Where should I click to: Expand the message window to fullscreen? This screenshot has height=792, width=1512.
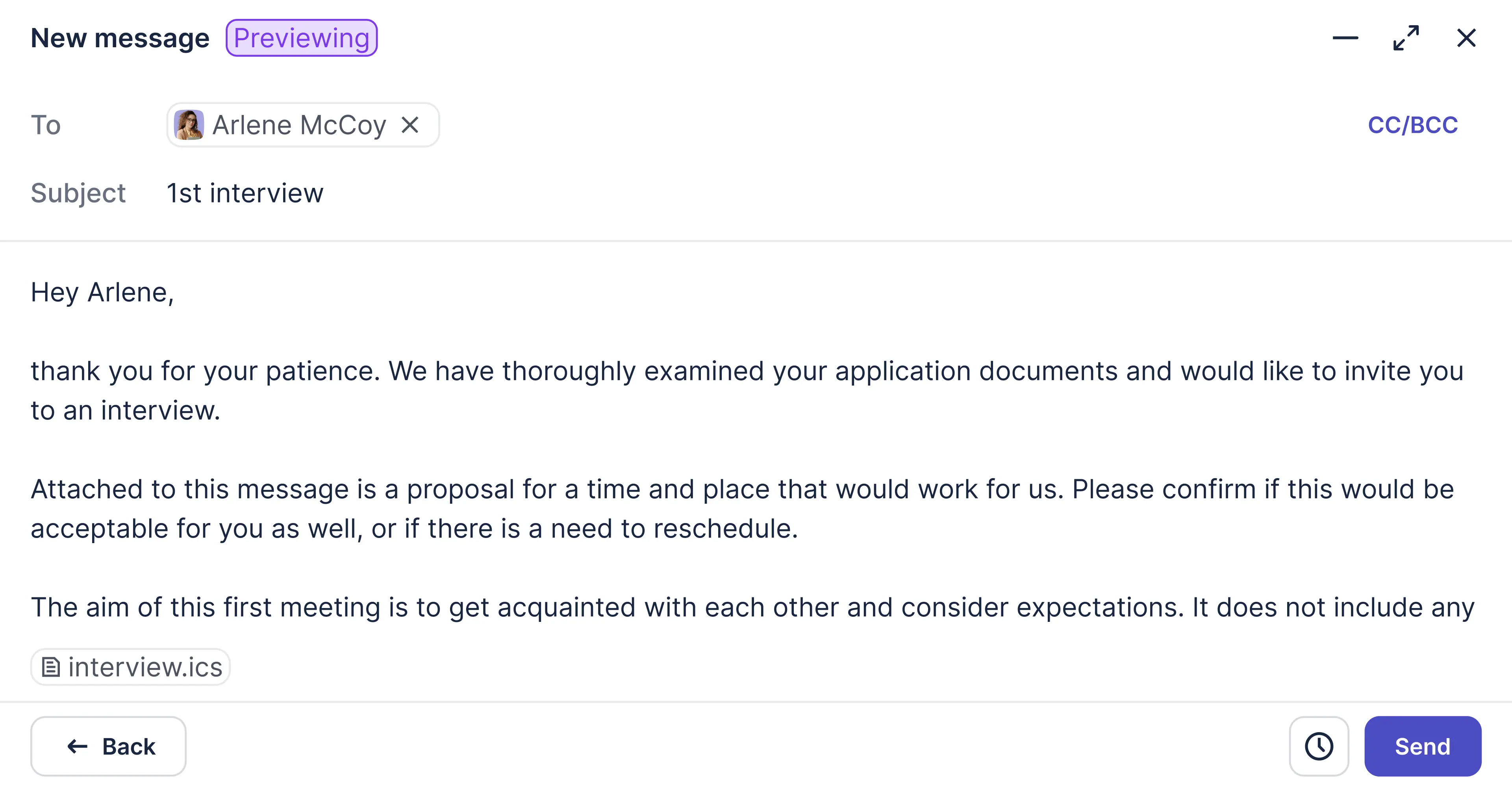click(1406, 38)
